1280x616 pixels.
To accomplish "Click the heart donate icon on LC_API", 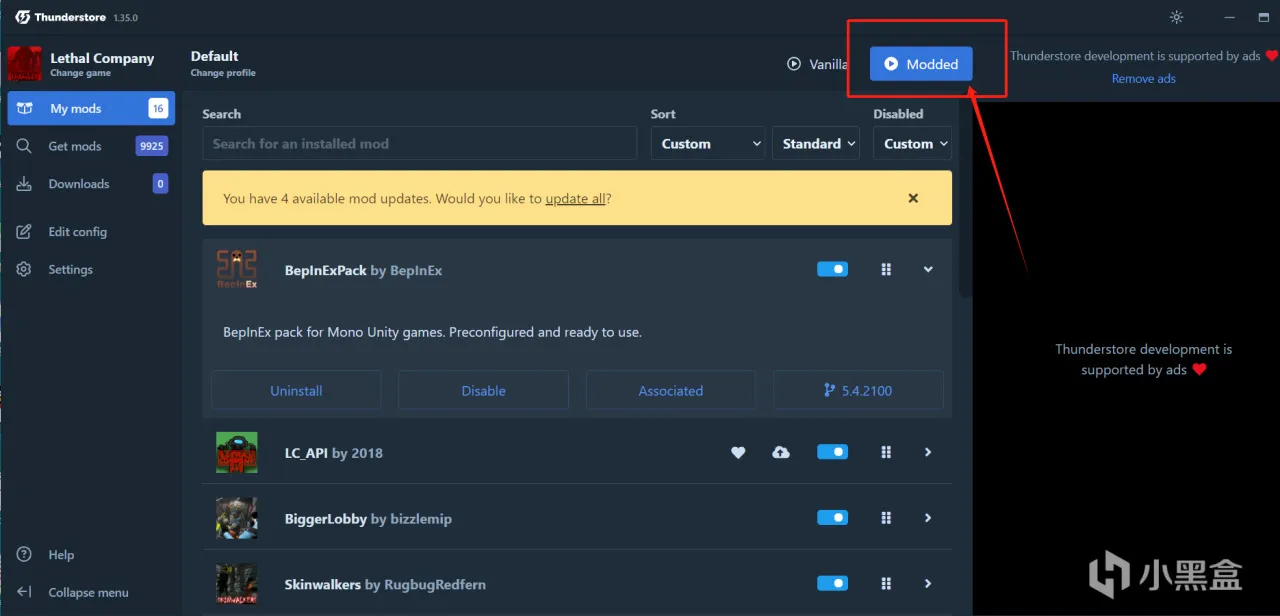I will click(x=738, y=452).
